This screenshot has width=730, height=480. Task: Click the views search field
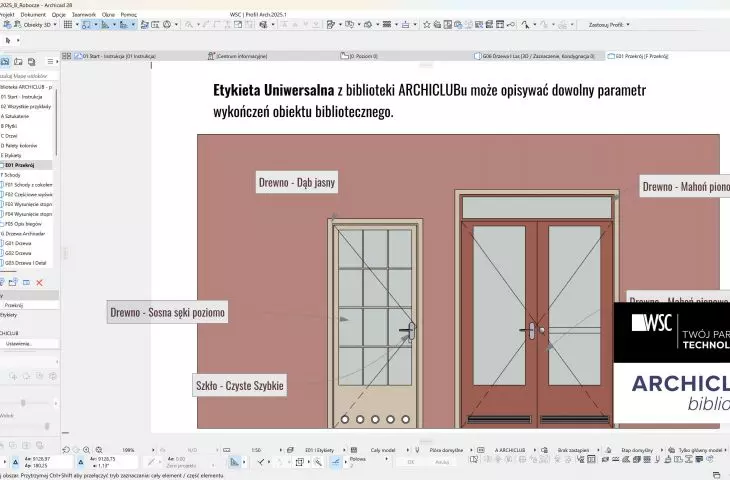29,75
